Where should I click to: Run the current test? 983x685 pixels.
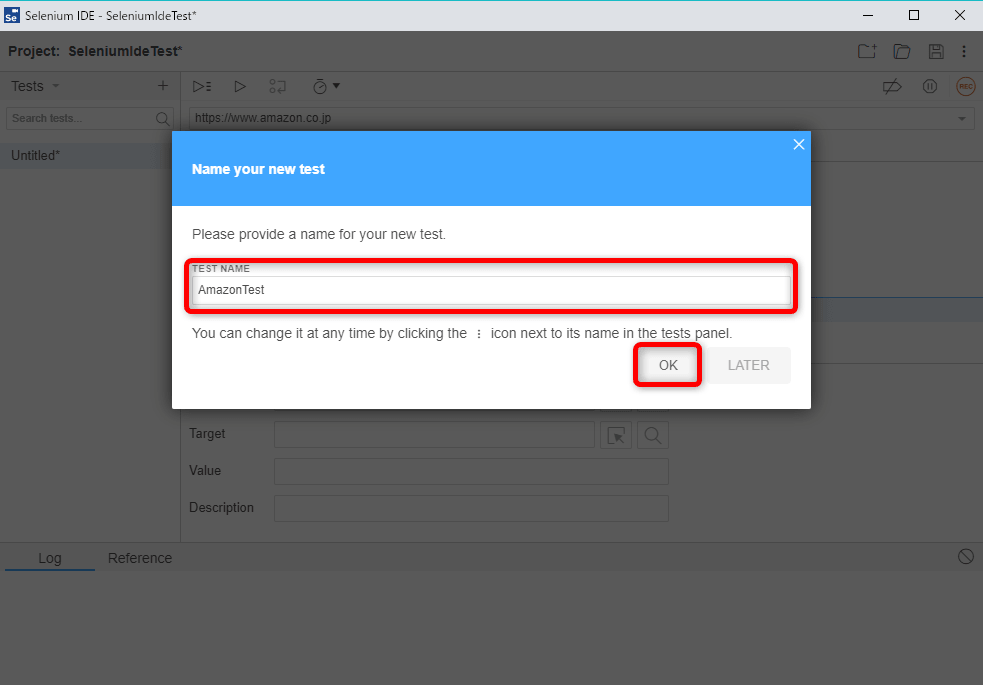pyautogui.click(x=239, y=86)
